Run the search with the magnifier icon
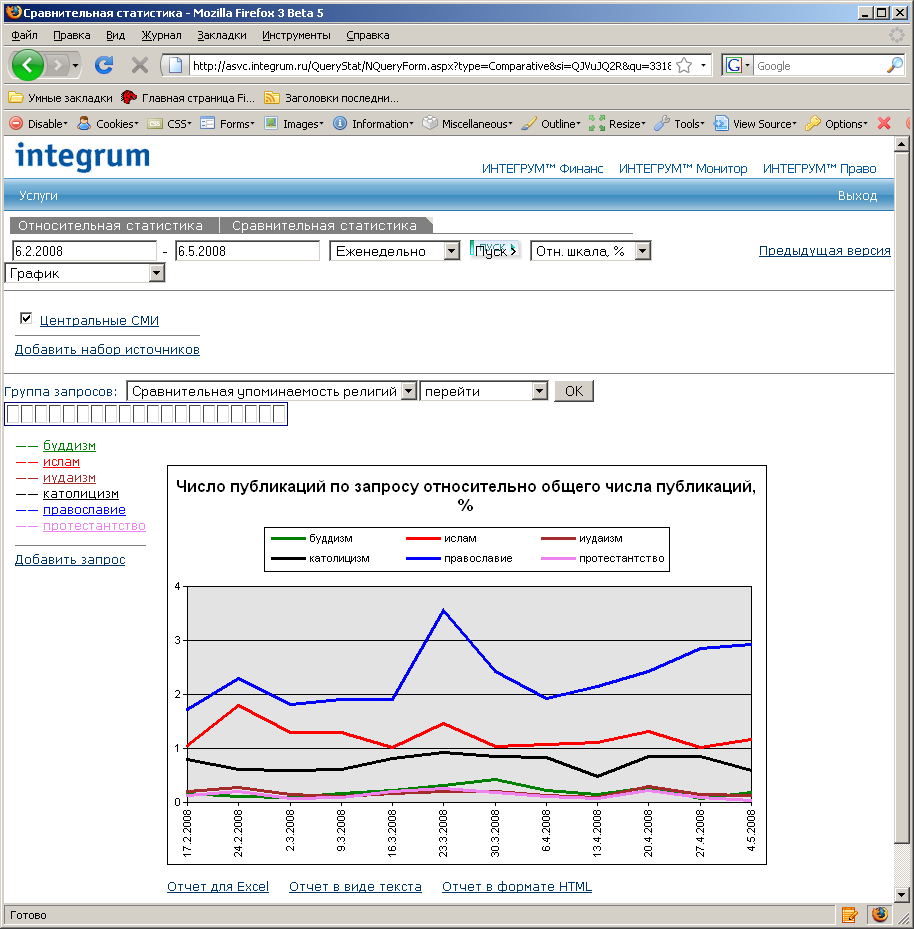The height and width of the screenshot is (929, 914). pyautogui.click(x=894, y=65)
